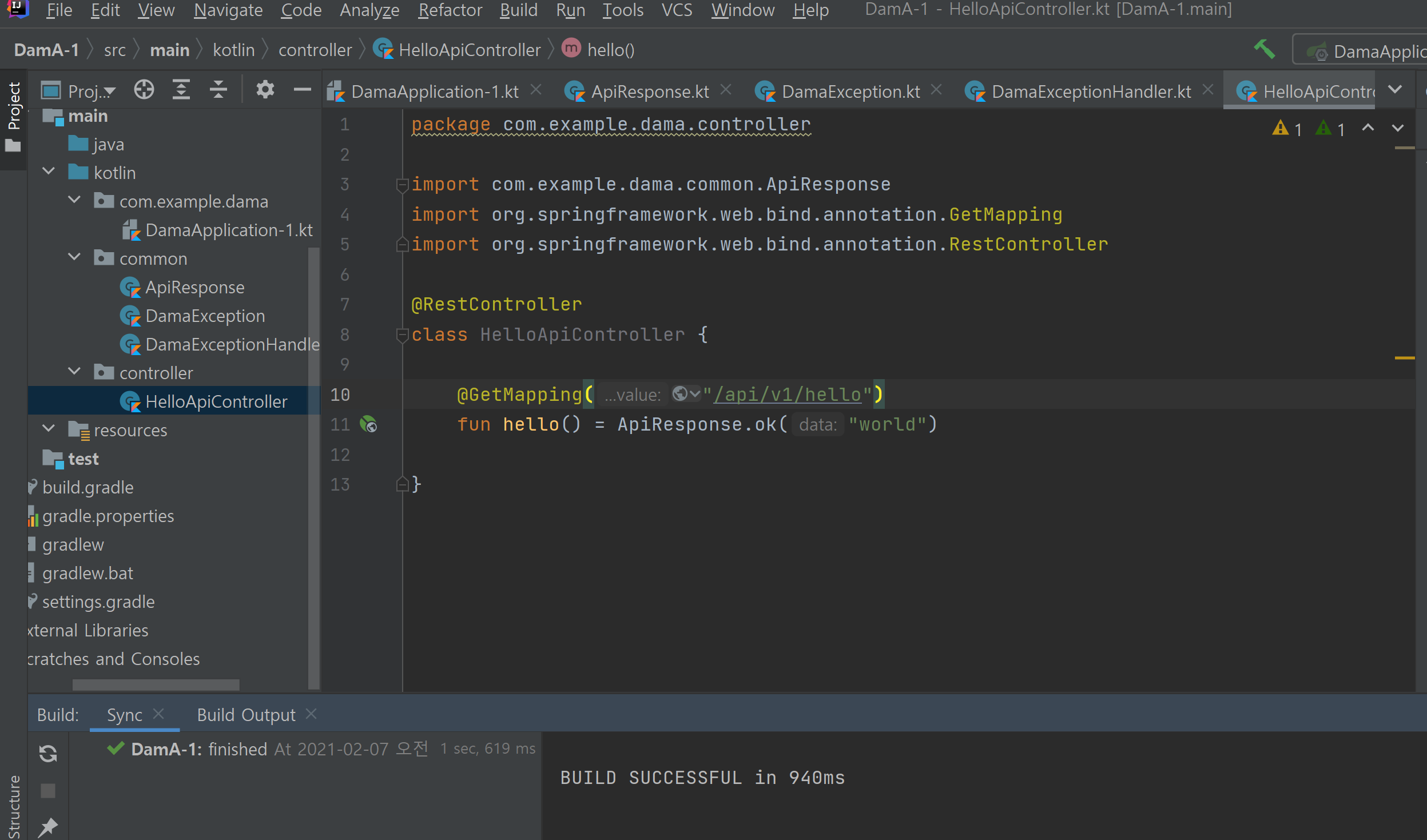Switch to the Build Output tab
The width and height of the screenshot is (1427, 840).
pyautogui.click(x=246, y=714)
